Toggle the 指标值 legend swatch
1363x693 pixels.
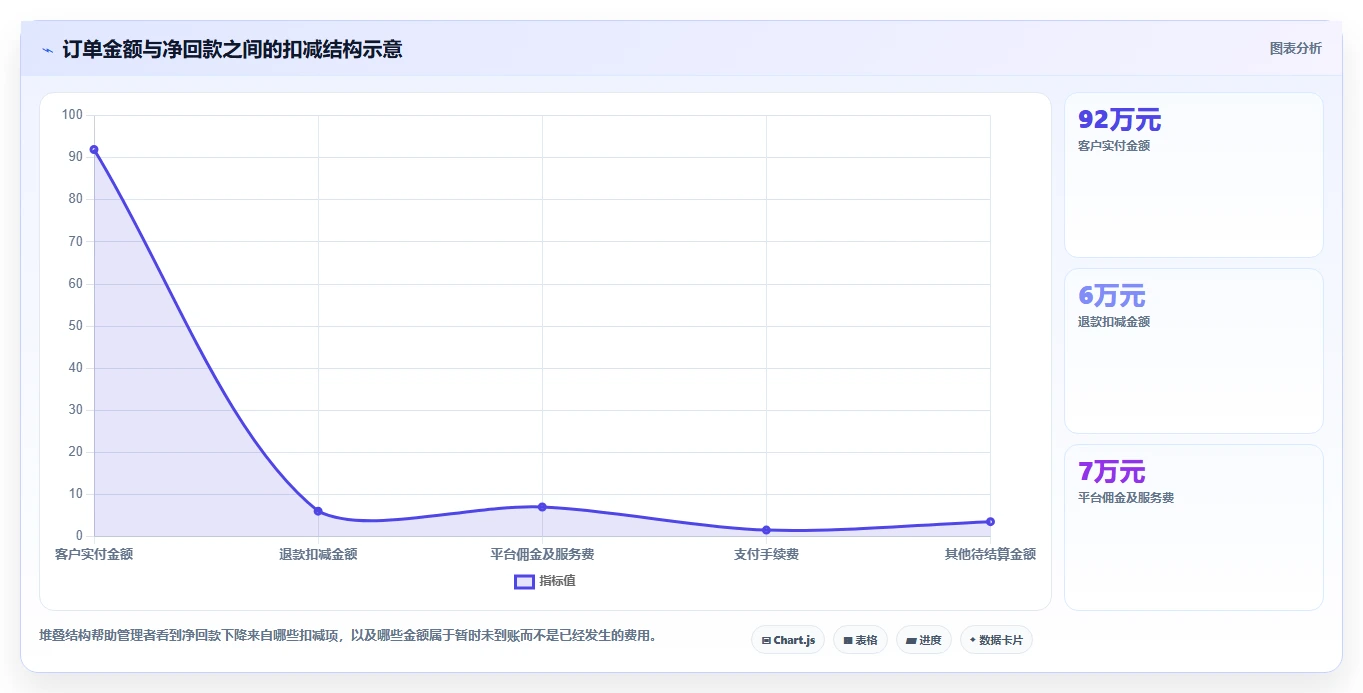[x=524, y=581]
